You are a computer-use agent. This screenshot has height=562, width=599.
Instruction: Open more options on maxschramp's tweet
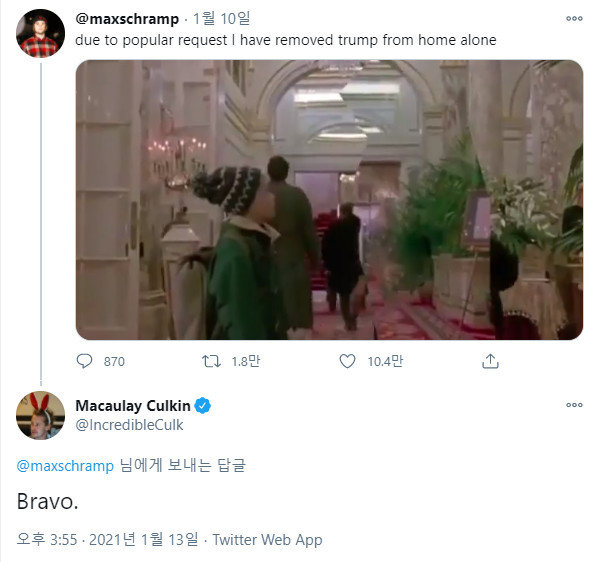point(574,18)
